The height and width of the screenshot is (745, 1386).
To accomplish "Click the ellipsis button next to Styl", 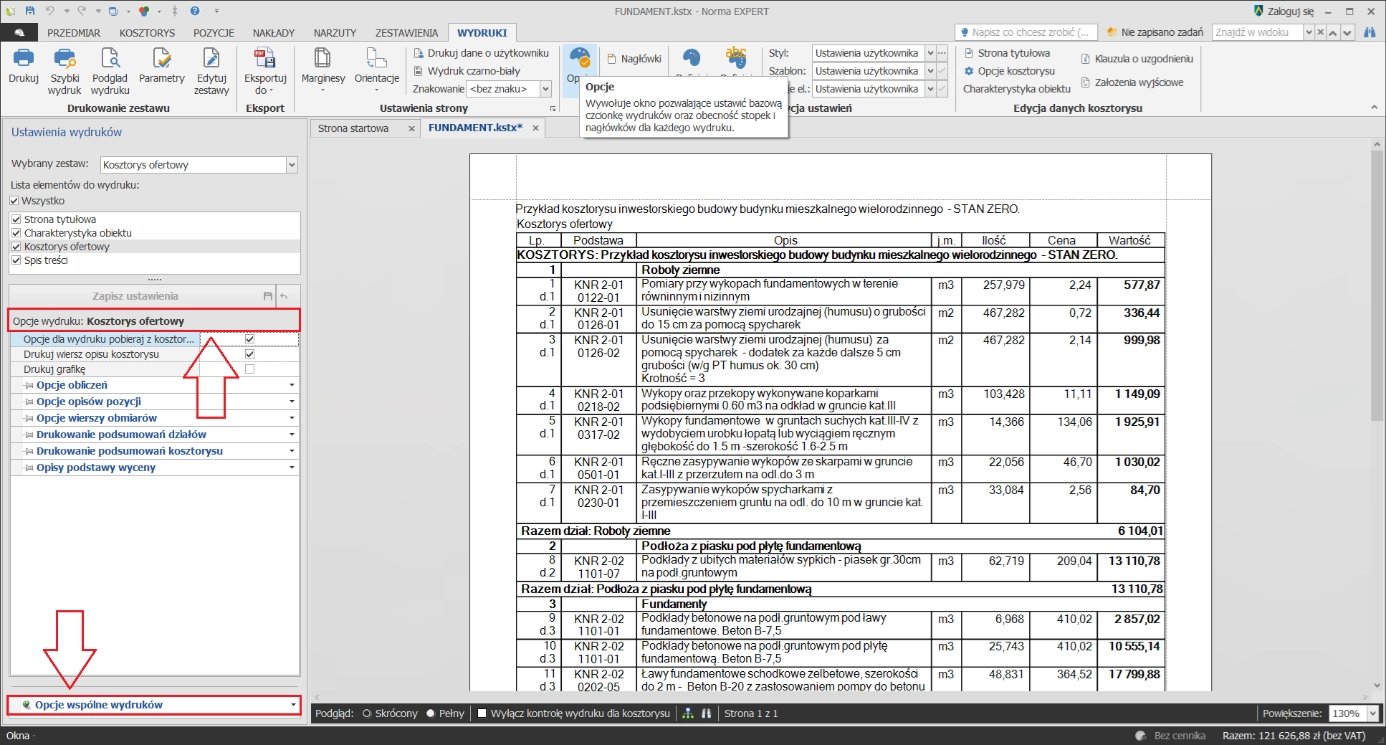I will [941, 53].
